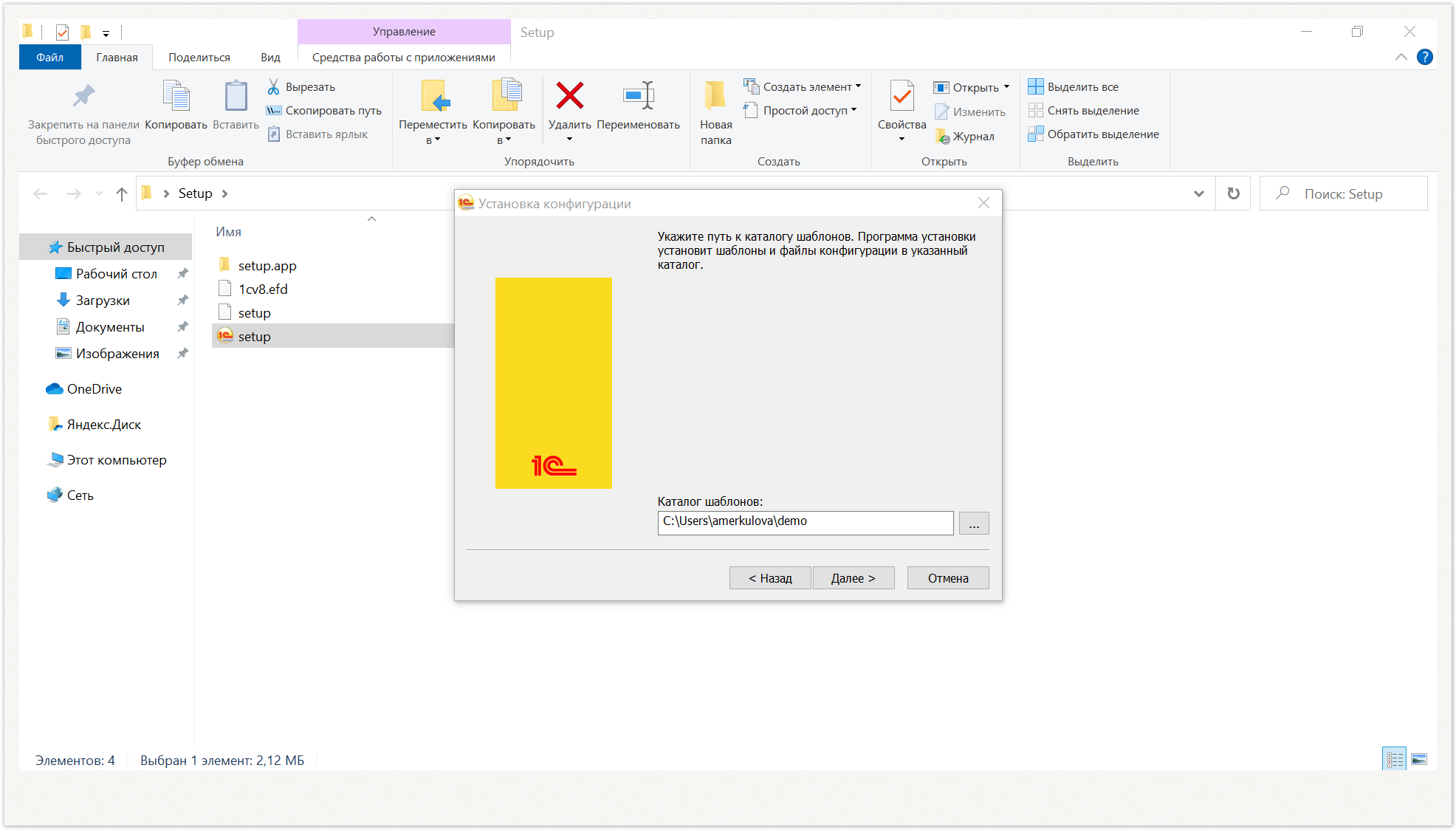Open Help with blue question icon
This screenshot has height=830, width=1456.
[1425, 57]
